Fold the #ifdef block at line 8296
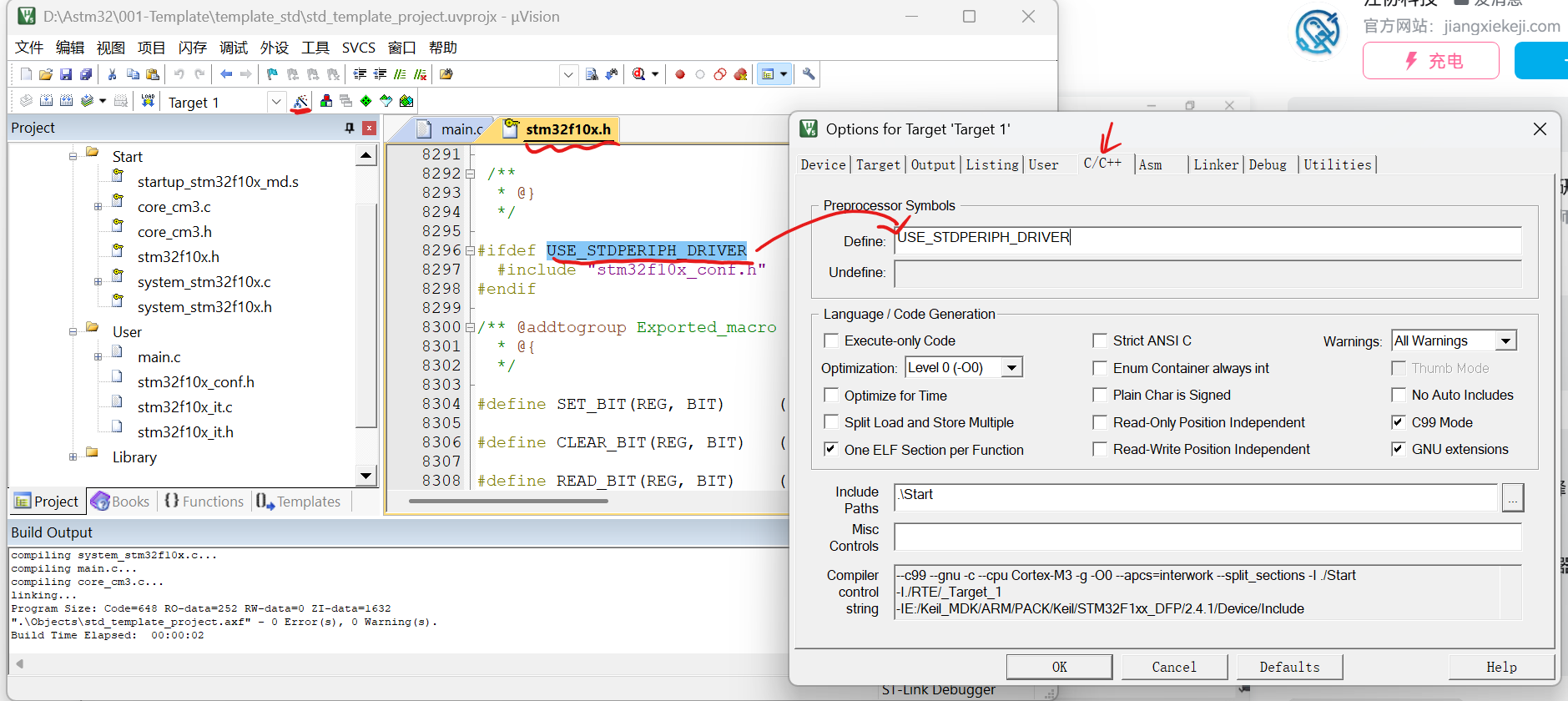 point(470,250)
